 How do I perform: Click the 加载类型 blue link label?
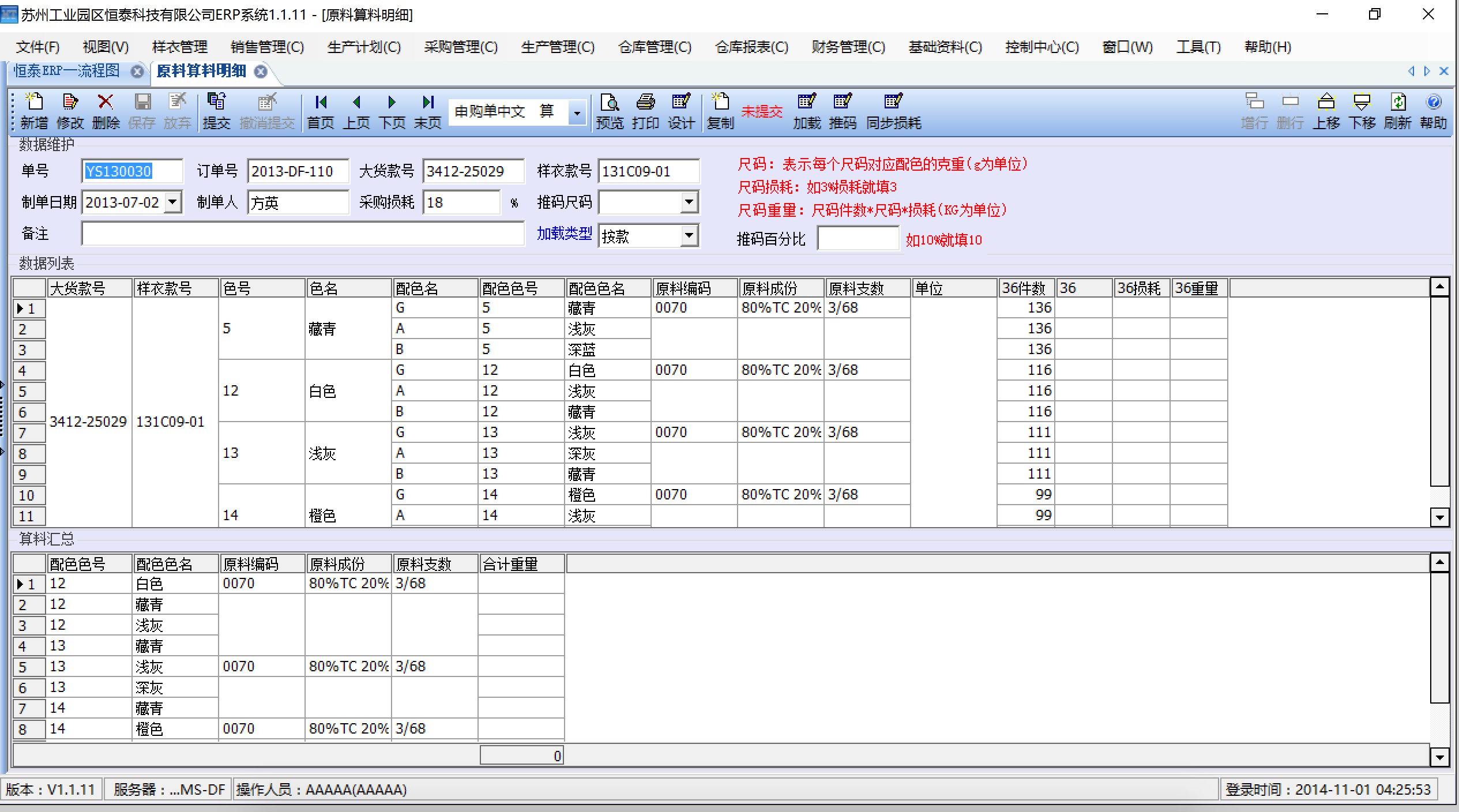point(564,234)
